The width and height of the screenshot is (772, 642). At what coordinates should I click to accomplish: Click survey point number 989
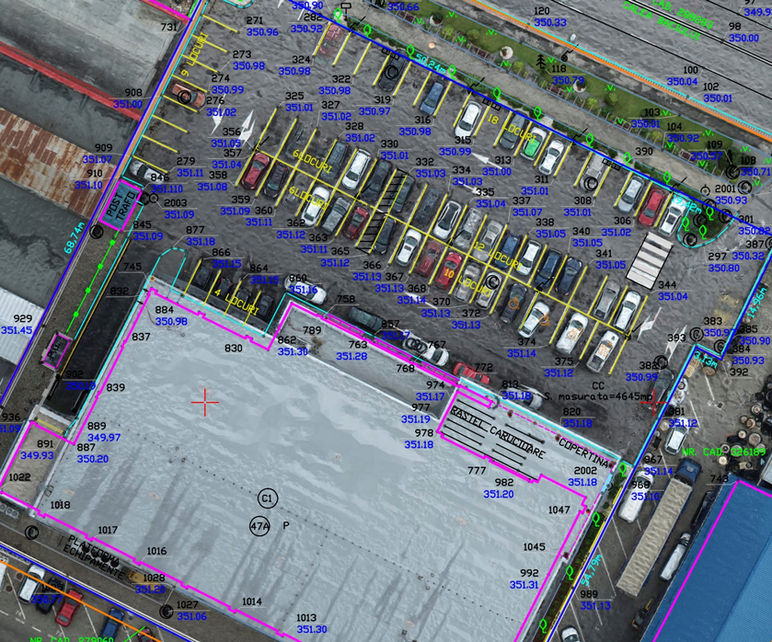tap(589, 594)
